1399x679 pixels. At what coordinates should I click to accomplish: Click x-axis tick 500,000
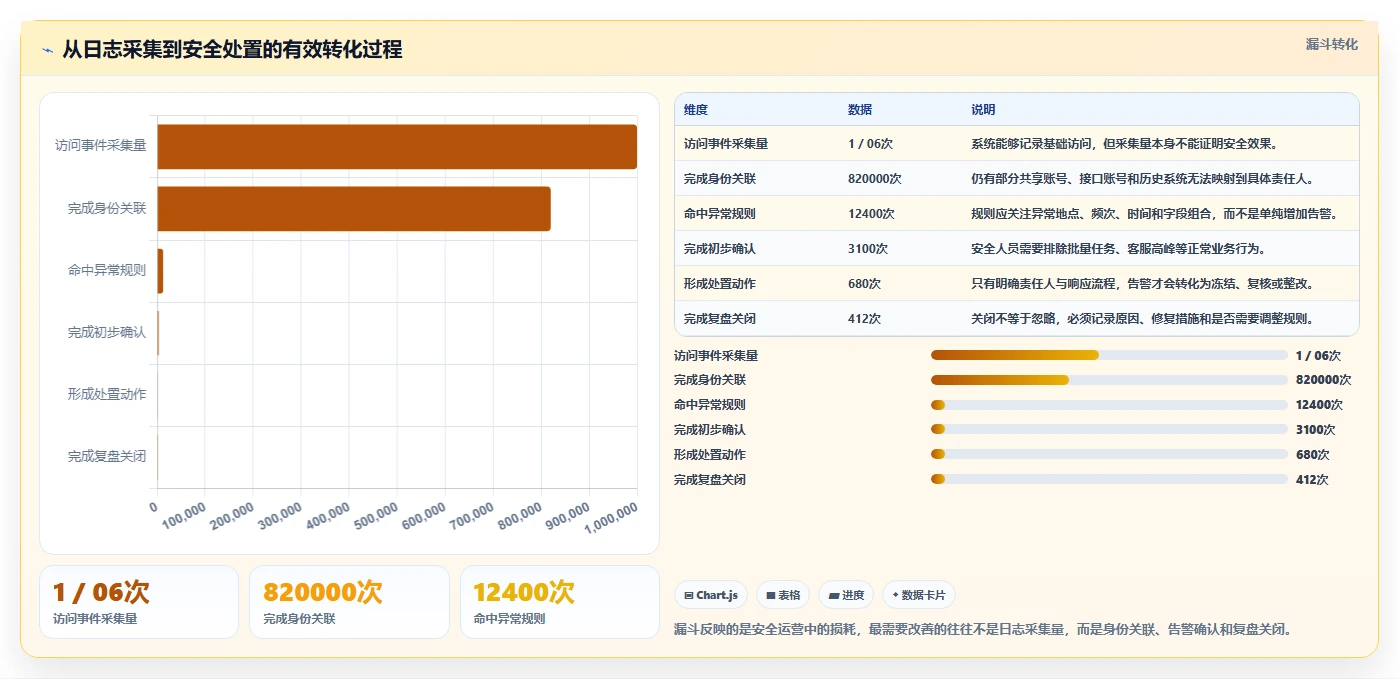coord(375,517)
